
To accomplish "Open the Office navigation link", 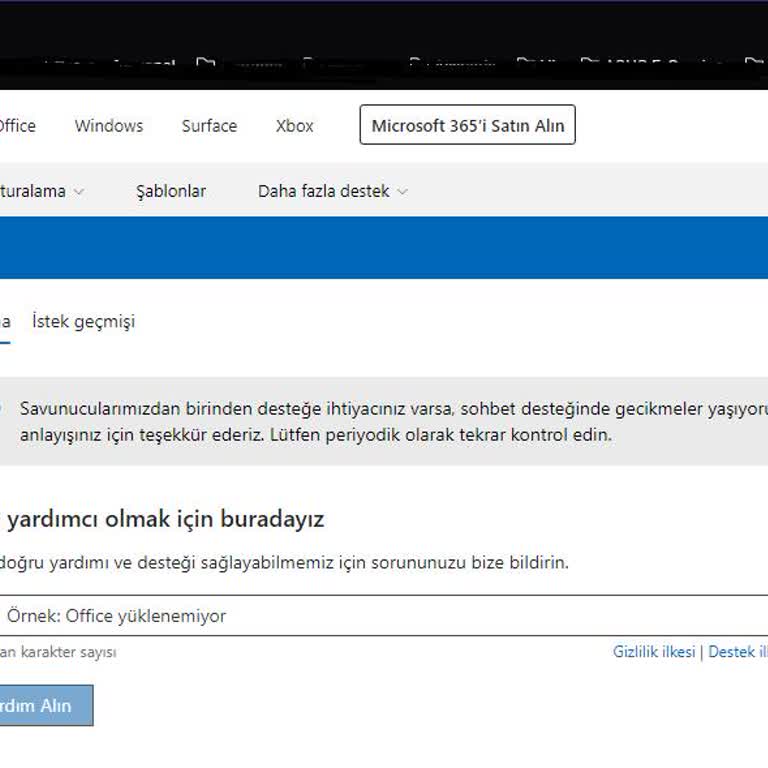I will coord(18,126).
